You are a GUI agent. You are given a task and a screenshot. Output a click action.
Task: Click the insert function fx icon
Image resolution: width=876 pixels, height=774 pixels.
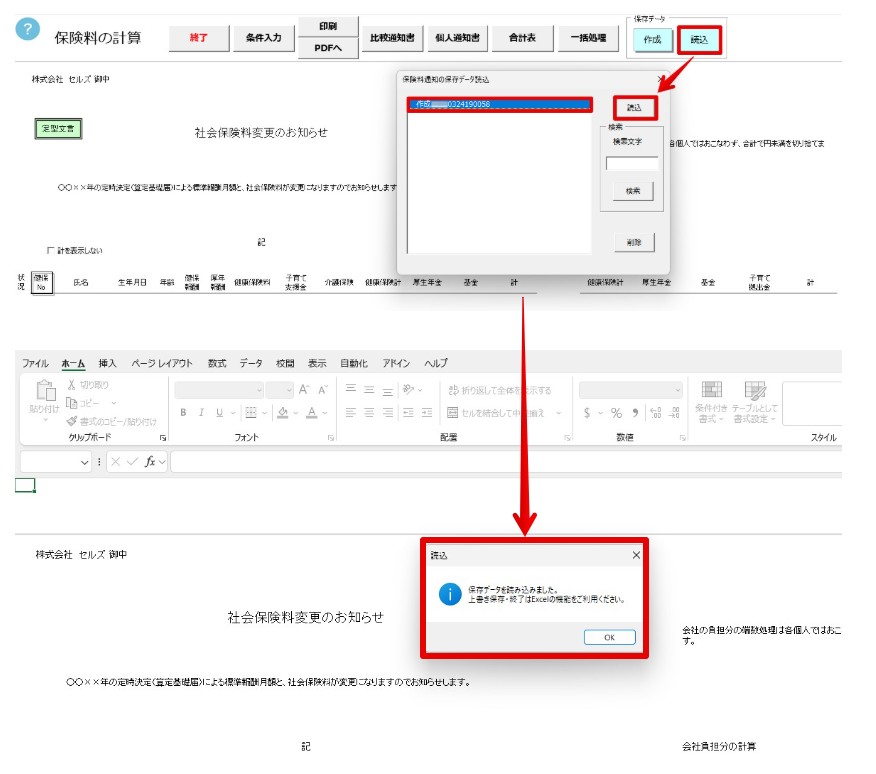pyautogui.click(x=150, y=462)
